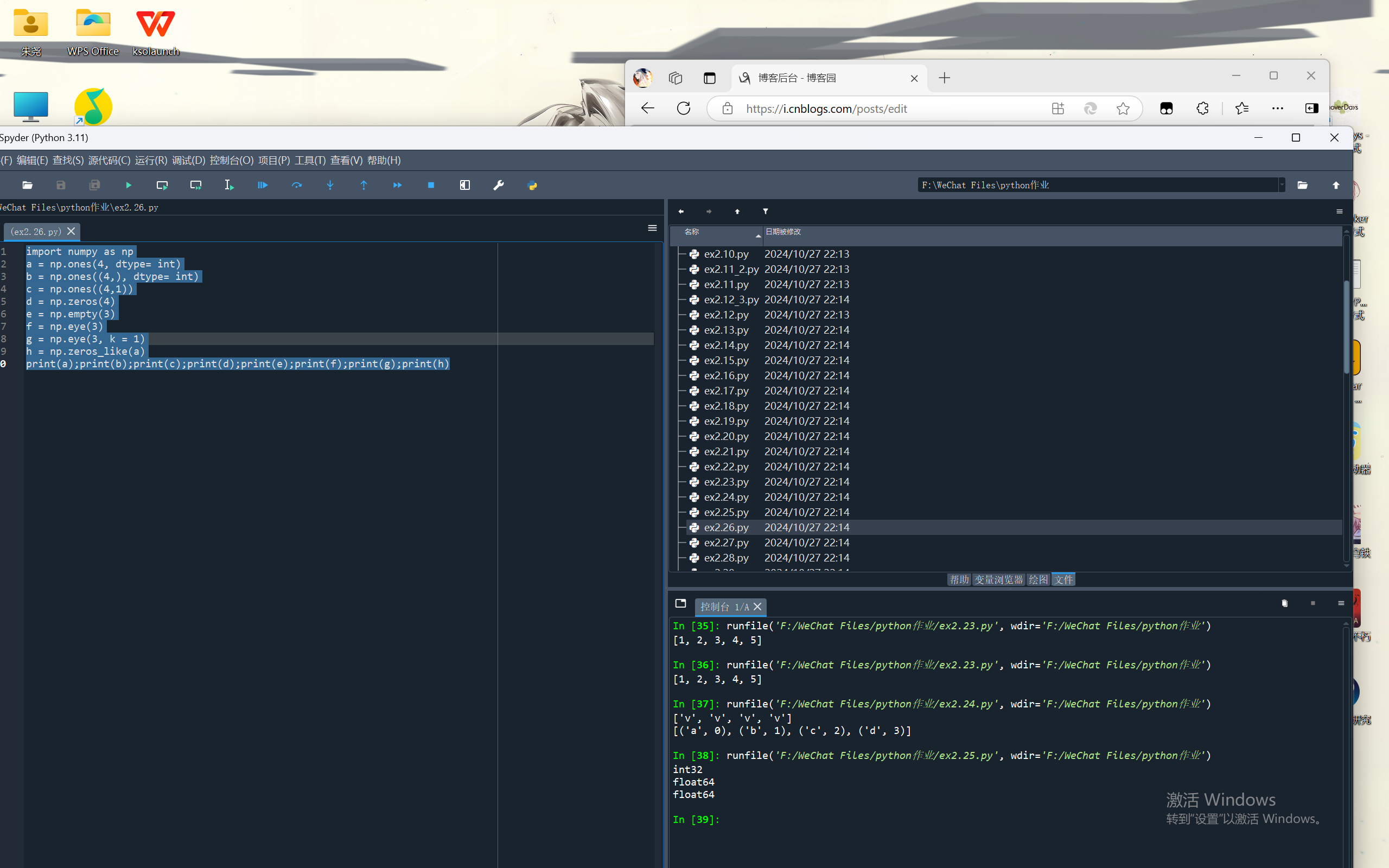Open the 工具(T) menu
This screenshot has width=1389, height=868.
(310, 160)
